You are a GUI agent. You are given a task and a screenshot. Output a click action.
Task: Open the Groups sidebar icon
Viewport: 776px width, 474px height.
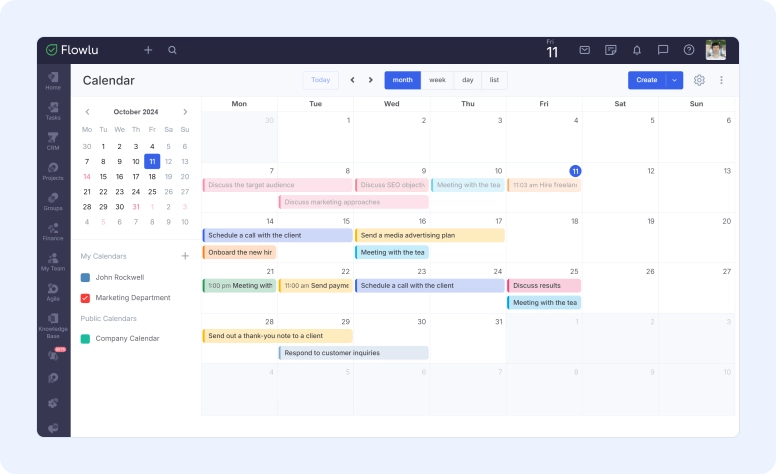pos(53,201)
